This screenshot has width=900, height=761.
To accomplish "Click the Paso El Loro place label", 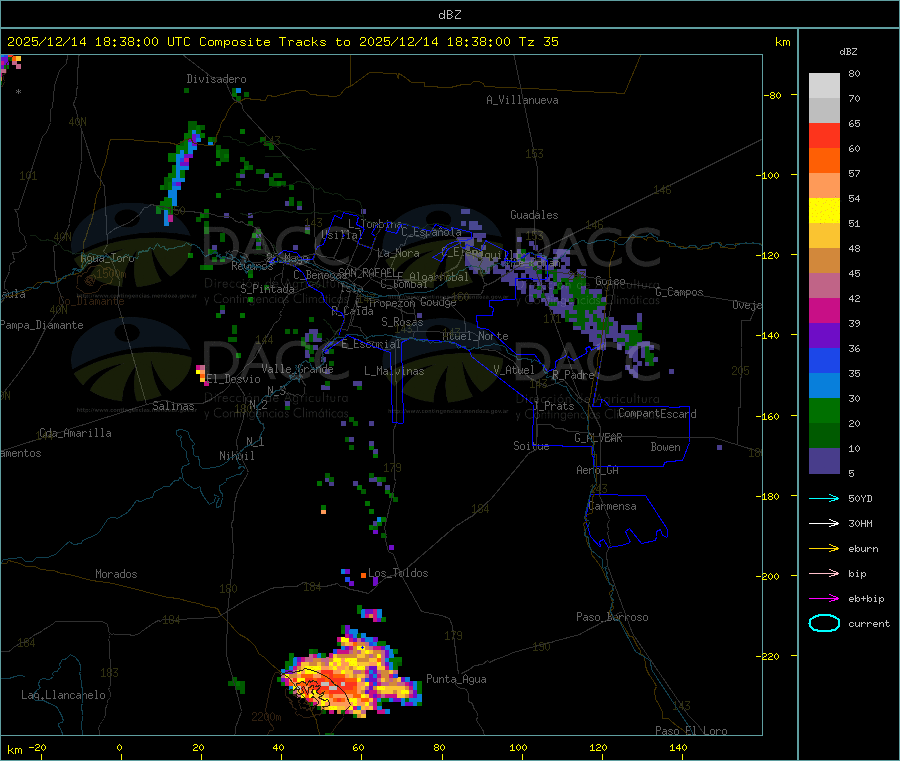I will (692, 731).
